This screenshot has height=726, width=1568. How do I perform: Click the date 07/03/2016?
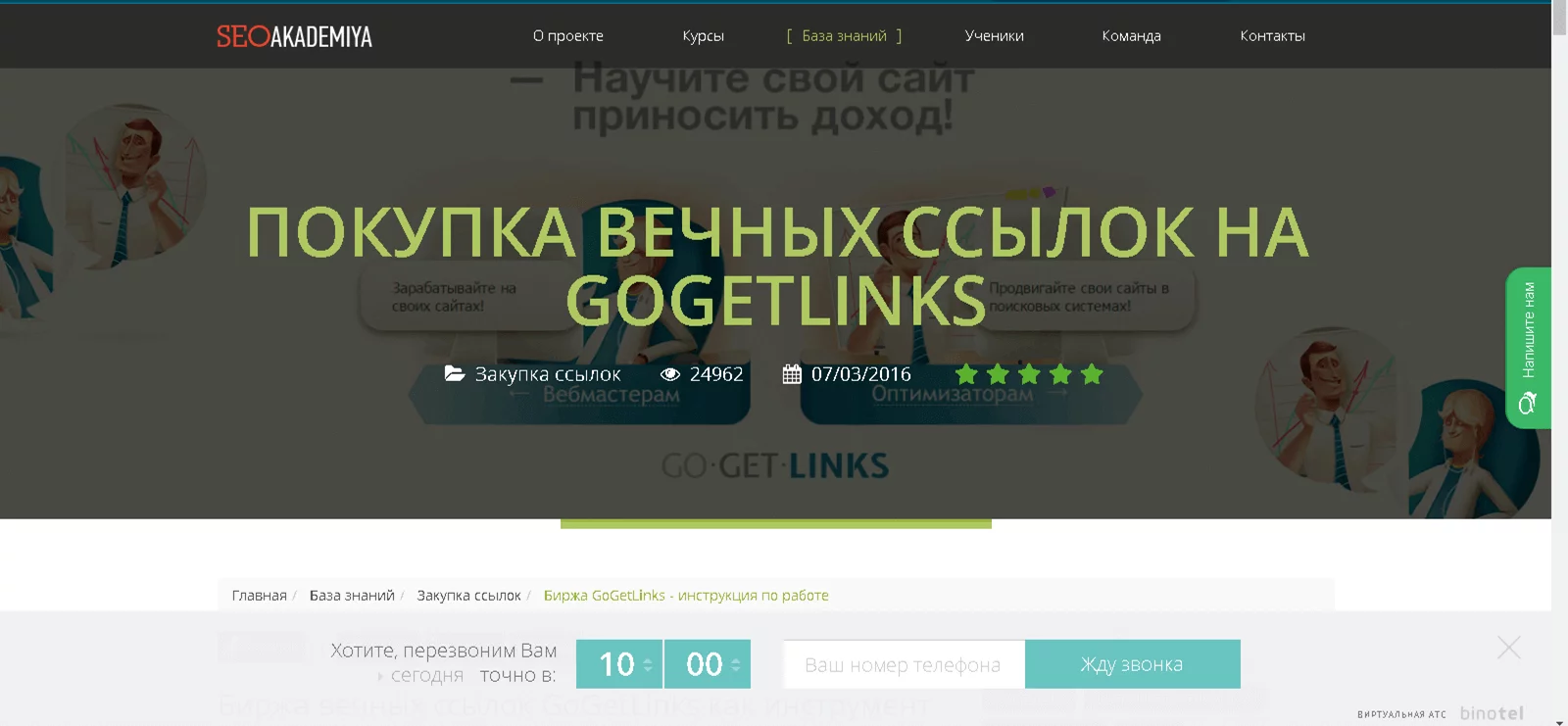click(861, 374)
